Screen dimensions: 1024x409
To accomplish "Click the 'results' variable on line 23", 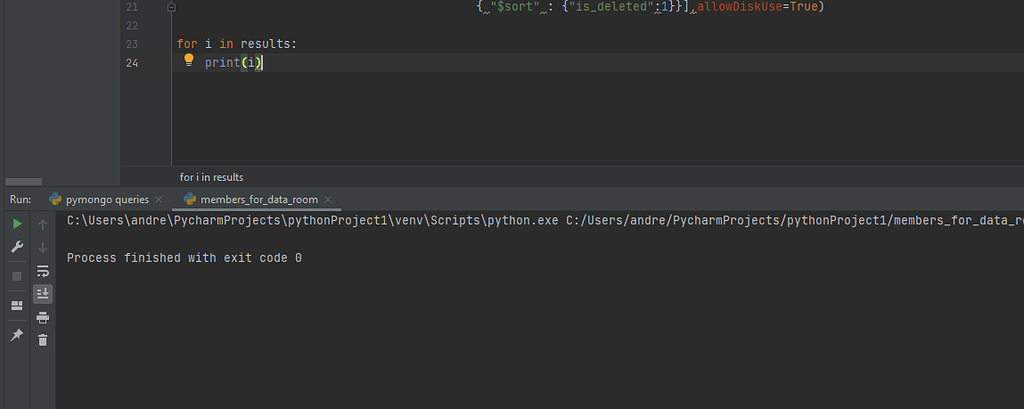I will coord(265,44).
